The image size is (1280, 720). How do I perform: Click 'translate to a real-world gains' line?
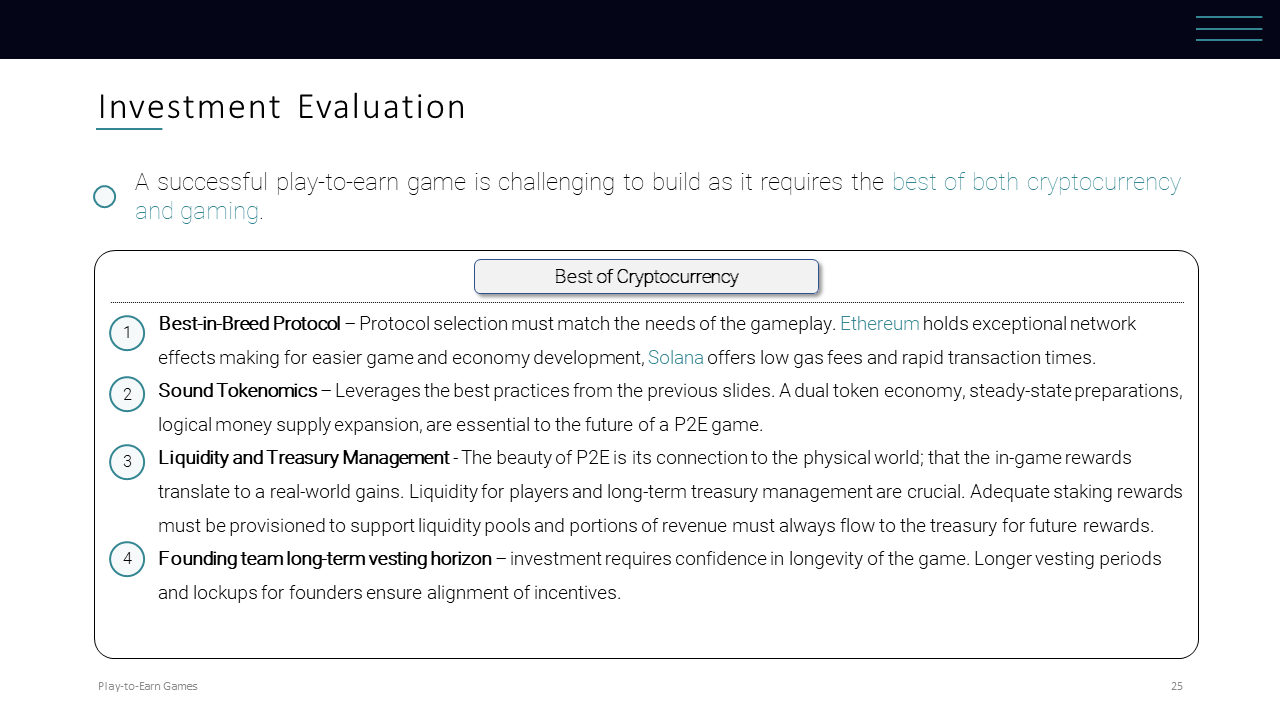[670, 492]
